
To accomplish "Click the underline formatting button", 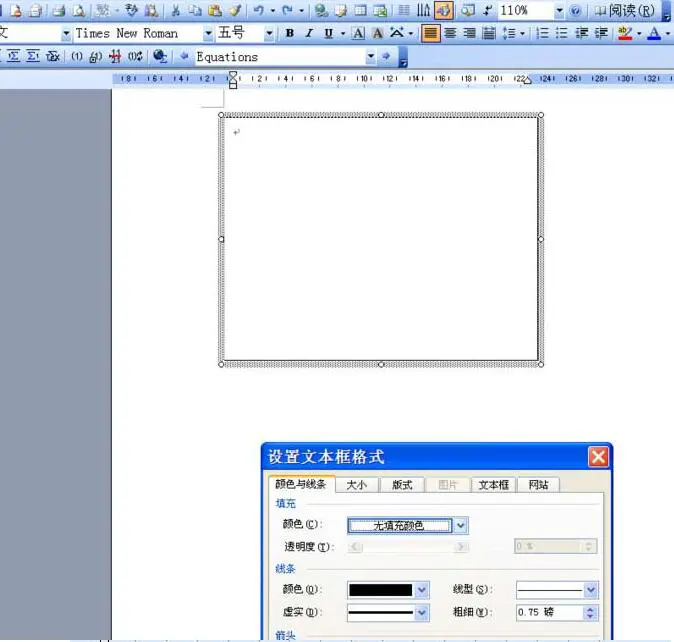I will pyautogui.click(x=328, y=34).
